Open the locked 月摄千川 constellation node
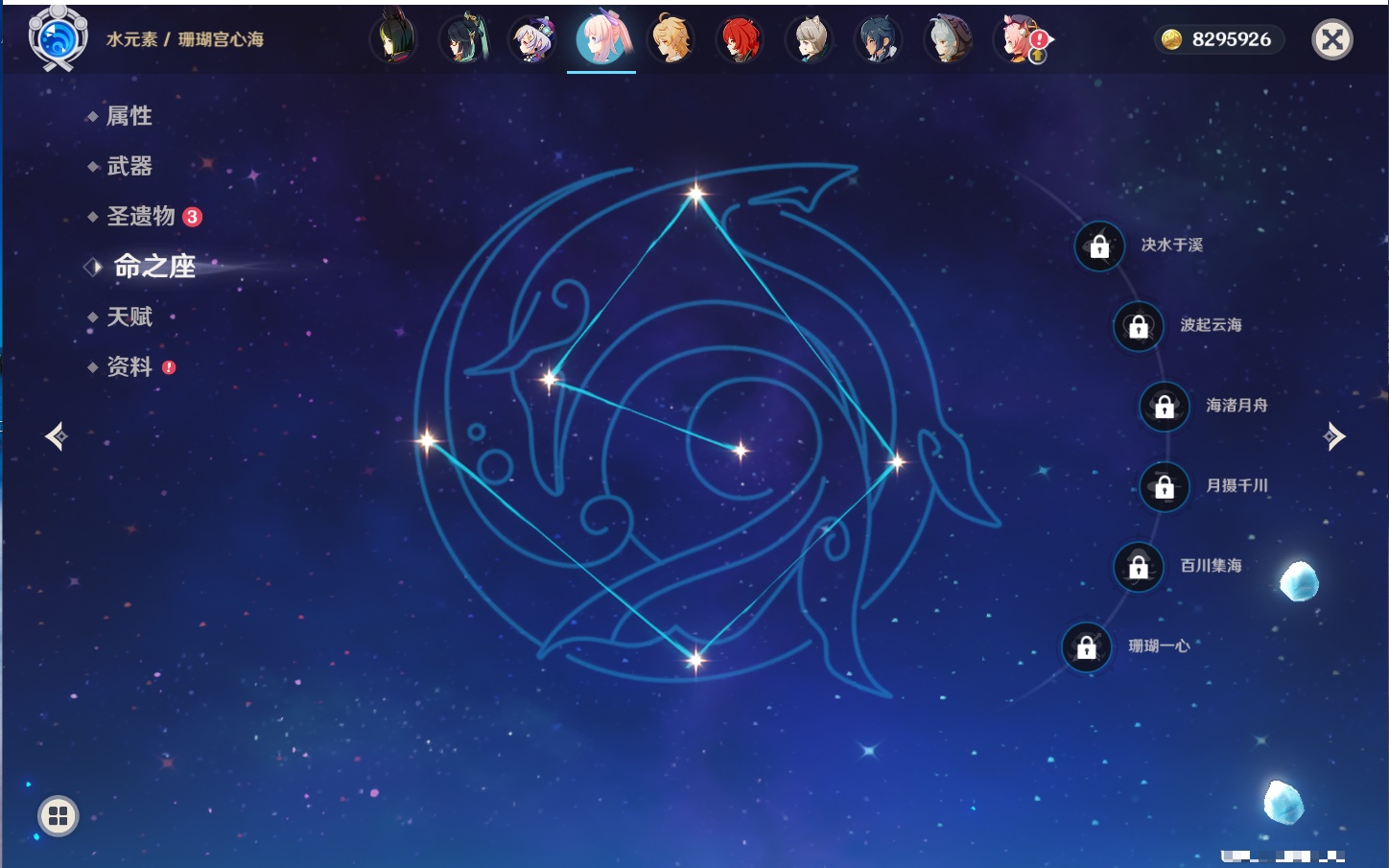This screenshot has height=868, width=1389. 1165,487
